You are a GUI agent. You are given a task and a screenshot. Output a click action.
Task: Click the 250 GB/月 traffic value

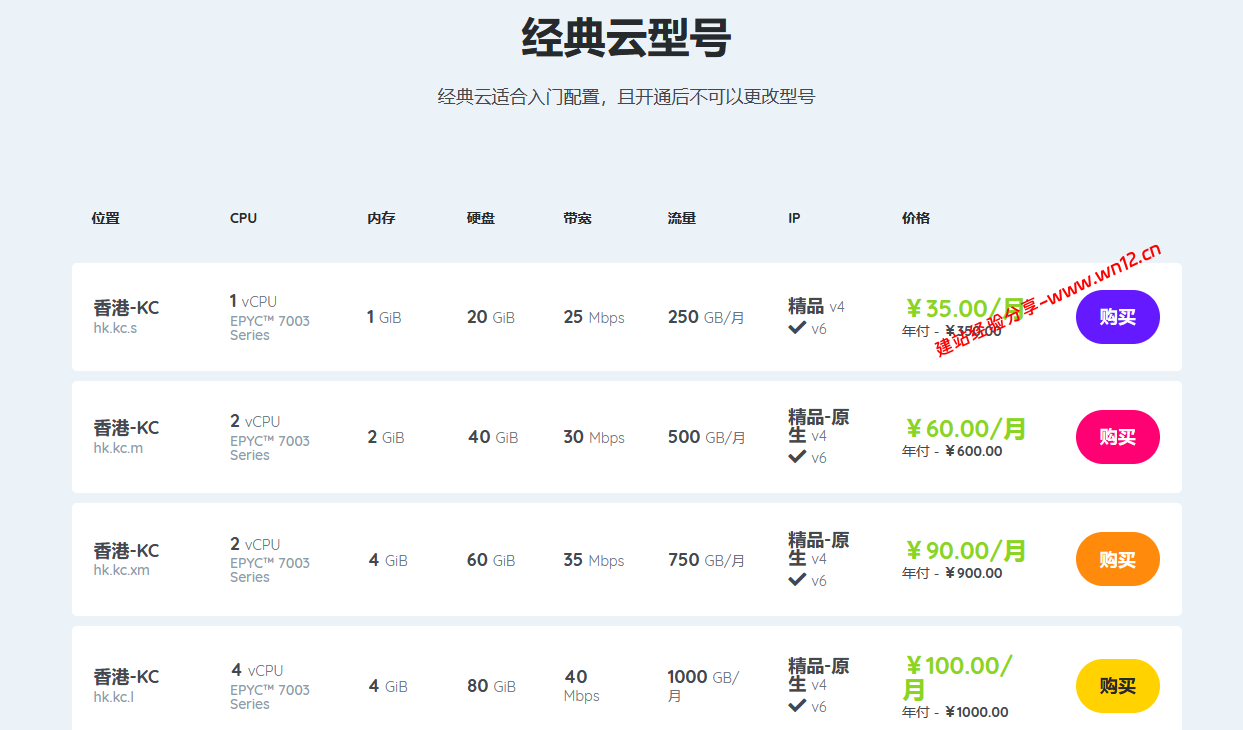click(x=707, y=317)
